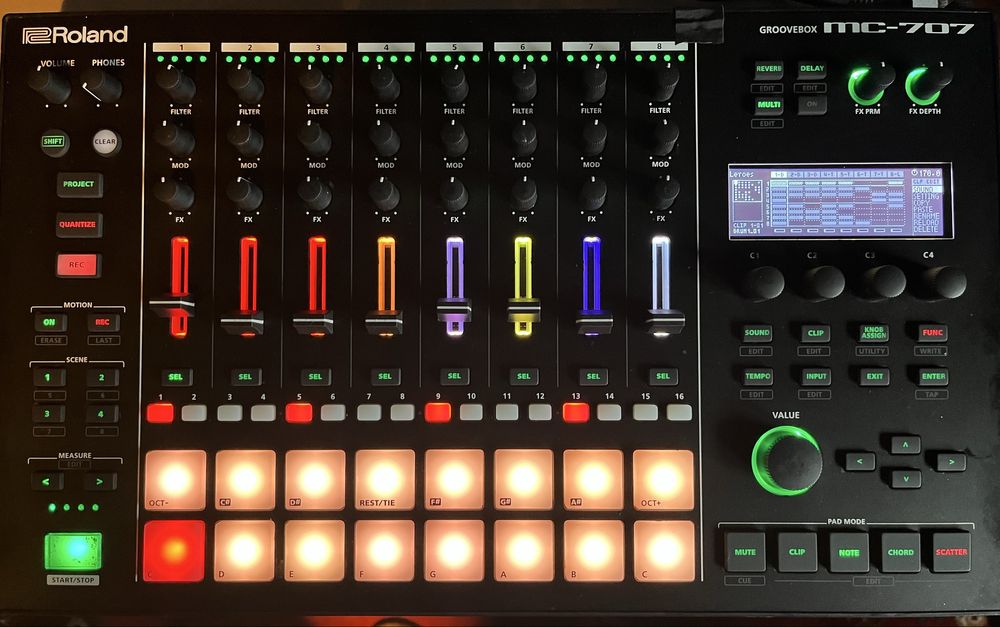Tap the QUANTIZE button
The image size is (1000, 627).
tap(77, 225)
